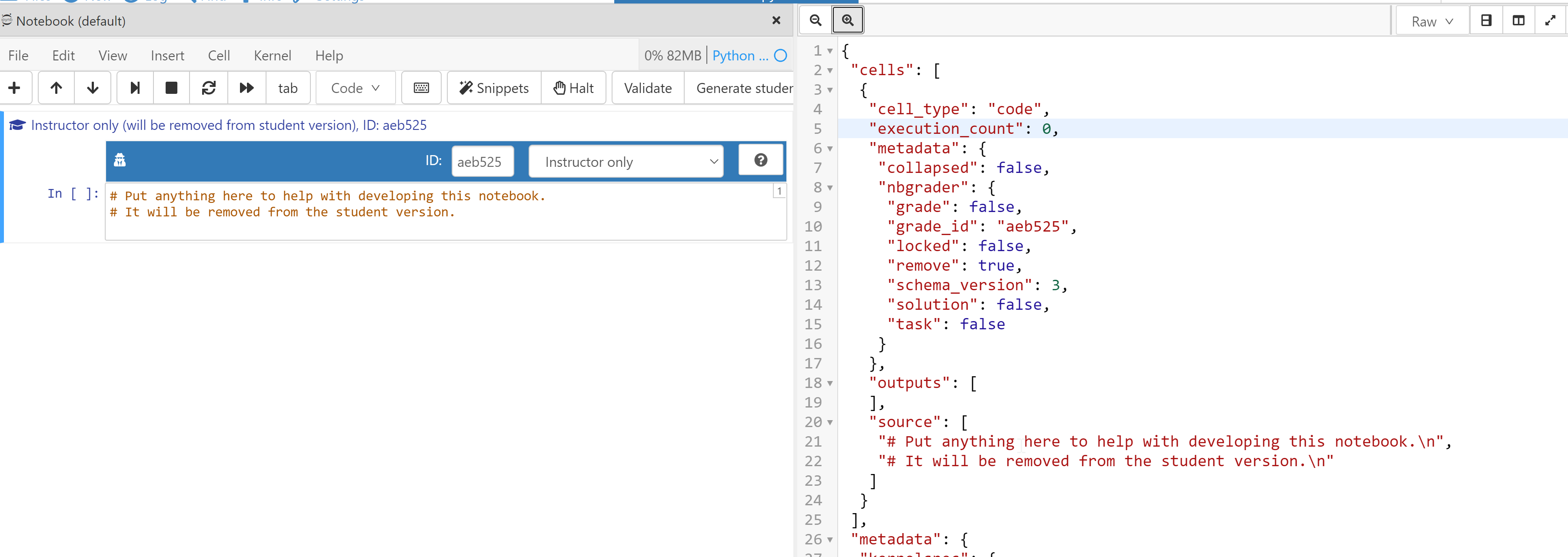Zoom out the JSON file view
Viewport: 1568px width, 557px height.
click(815, 20)
